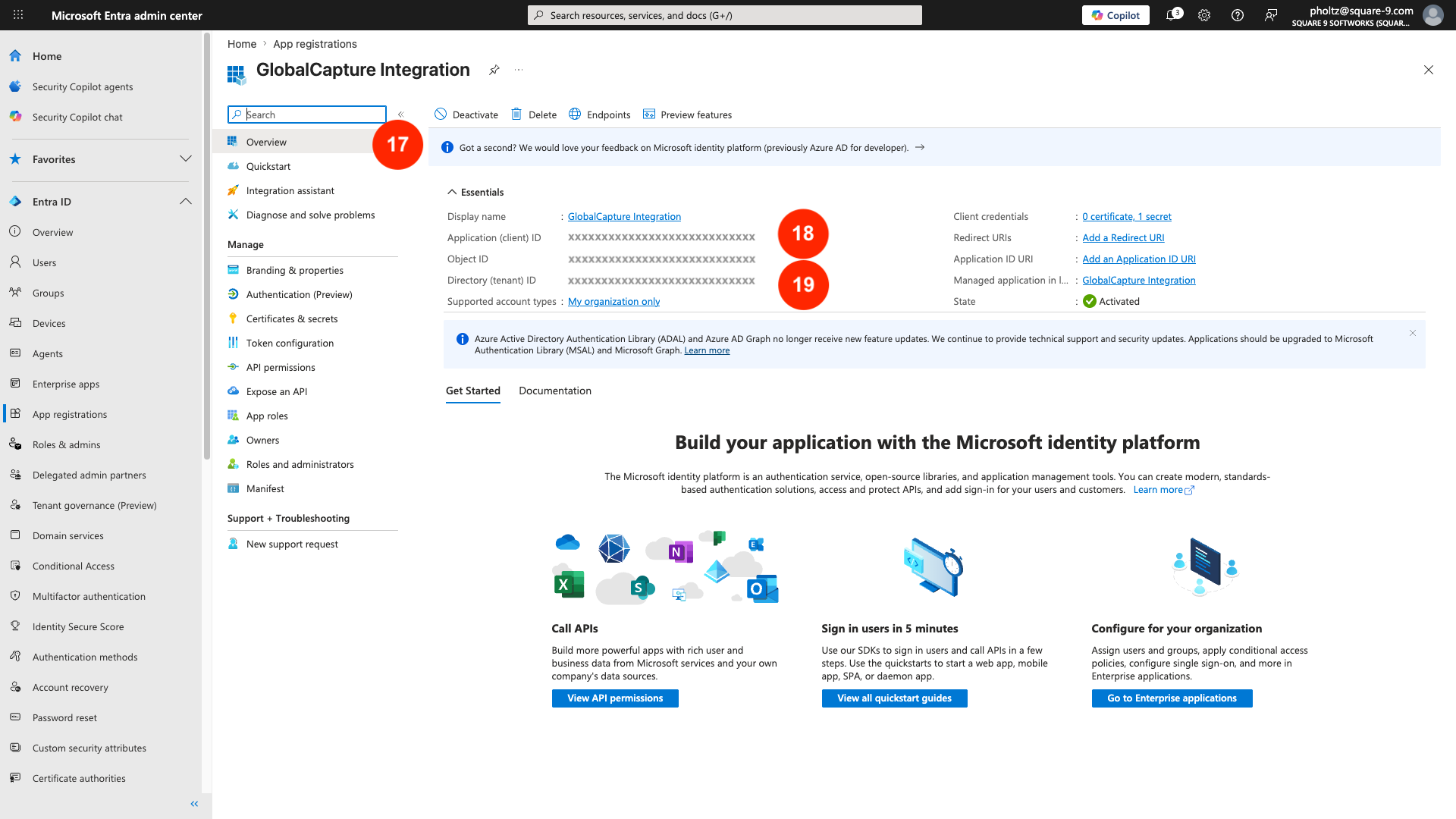Select Integration assistant

tap(290, 190)
